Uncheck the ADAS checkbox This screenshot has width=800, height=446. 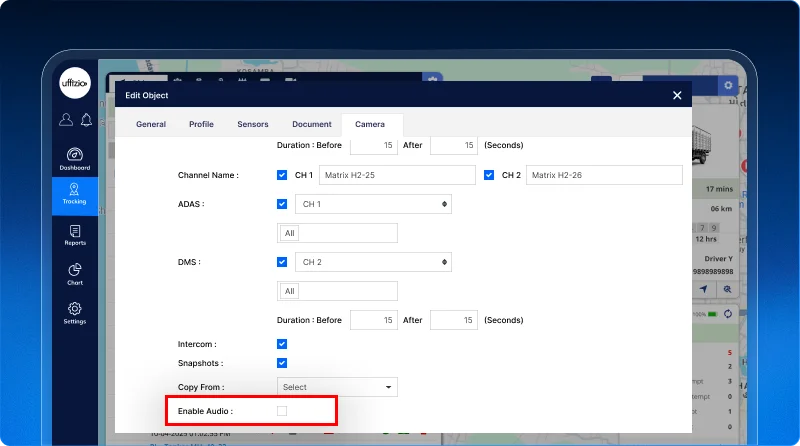(282, 204)
